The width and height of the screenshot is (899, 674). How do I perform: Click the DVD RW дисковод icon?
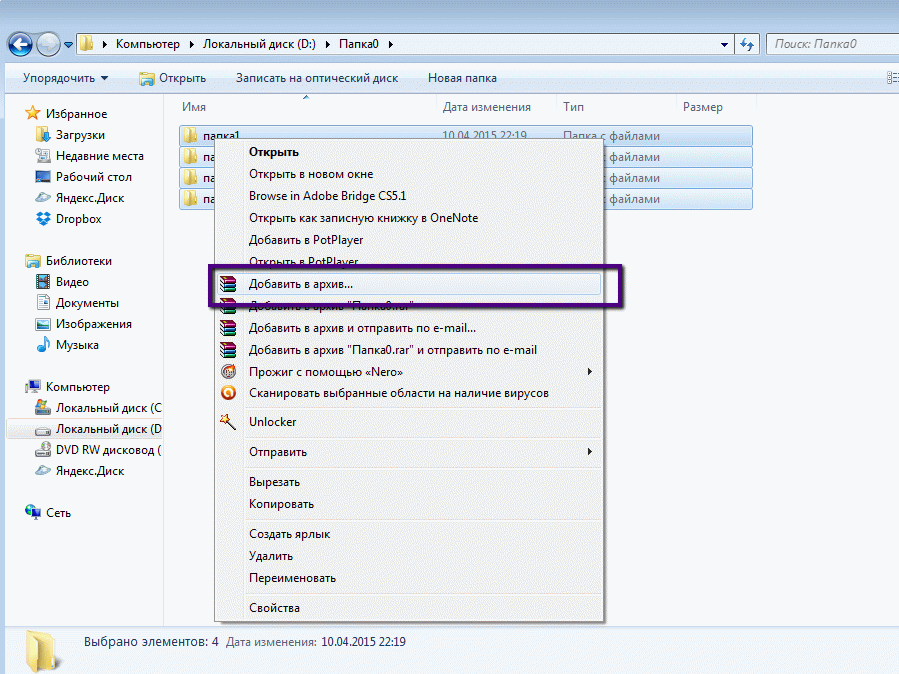(x=43, y=449)
